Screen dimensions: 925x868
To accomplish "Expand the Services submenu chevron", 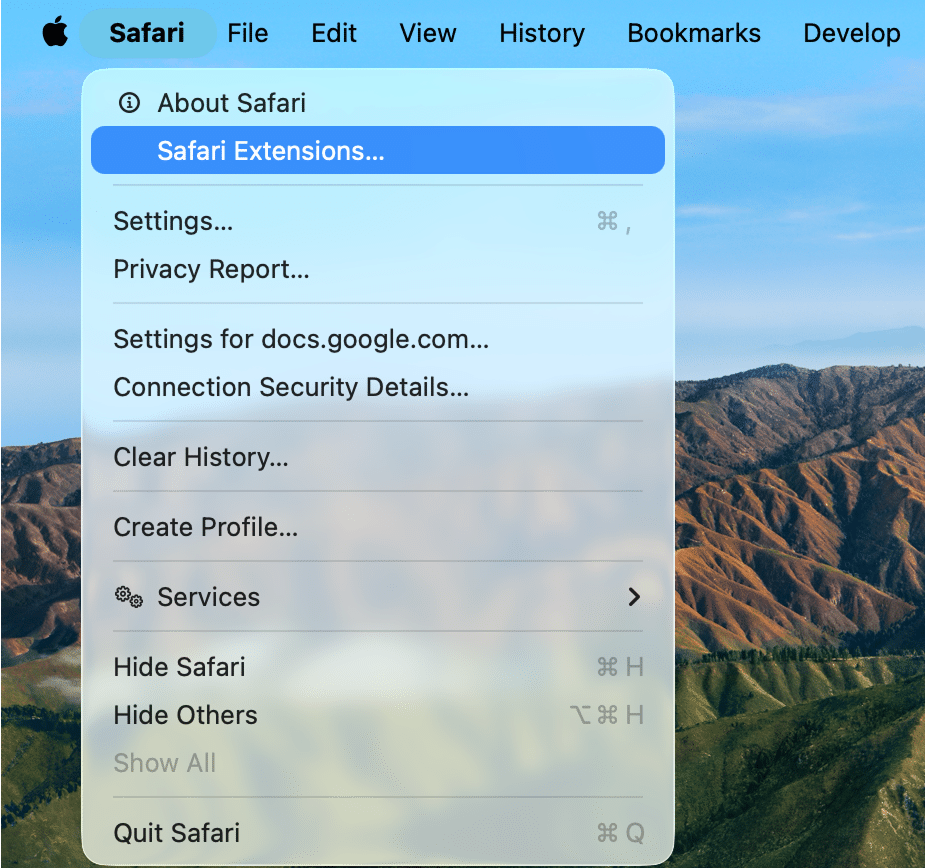I will tap(634, 597).
